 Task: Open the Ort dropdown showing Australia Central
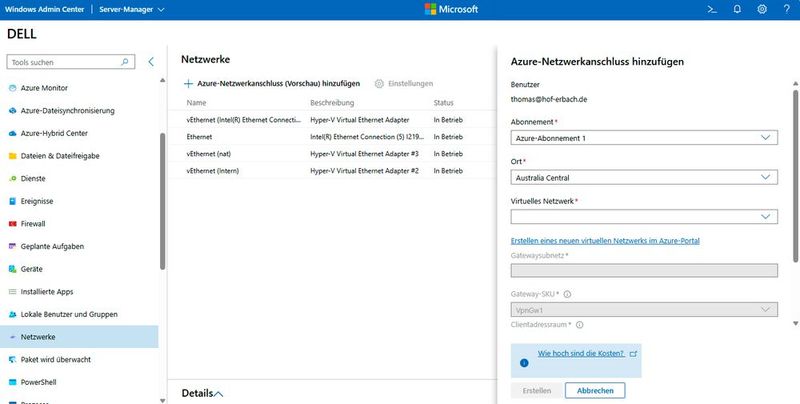644,178
